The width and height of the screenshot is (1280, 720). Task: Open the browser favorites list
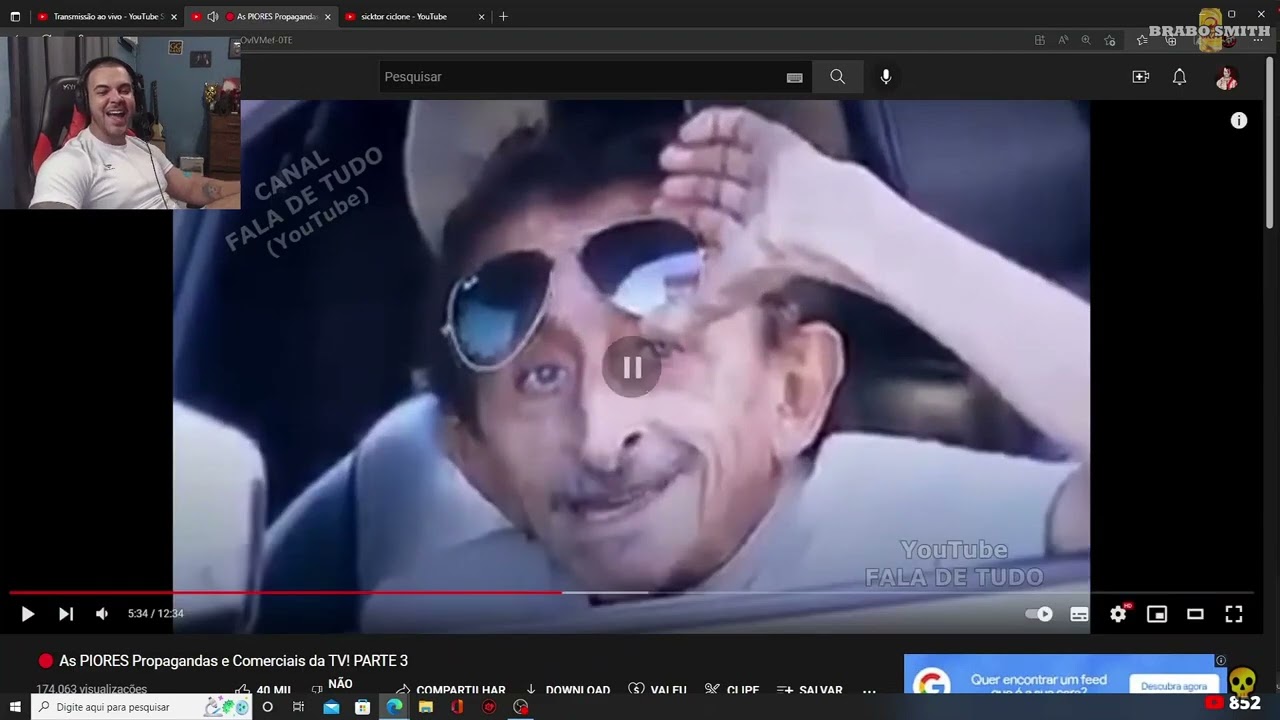tap(1143, 40)
